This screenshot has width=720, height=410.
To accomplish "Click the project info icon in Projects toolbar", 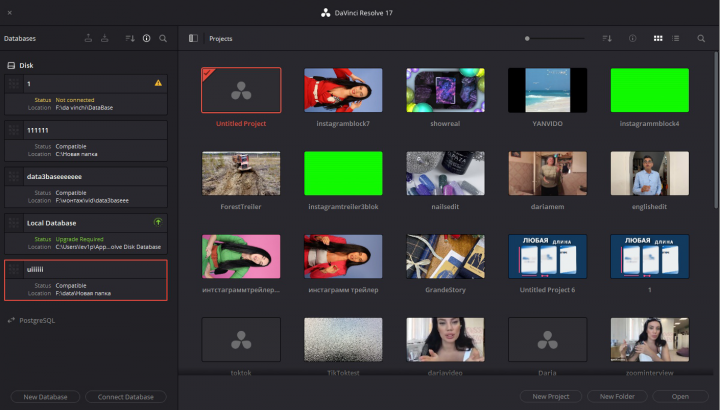I will [632, 39].
